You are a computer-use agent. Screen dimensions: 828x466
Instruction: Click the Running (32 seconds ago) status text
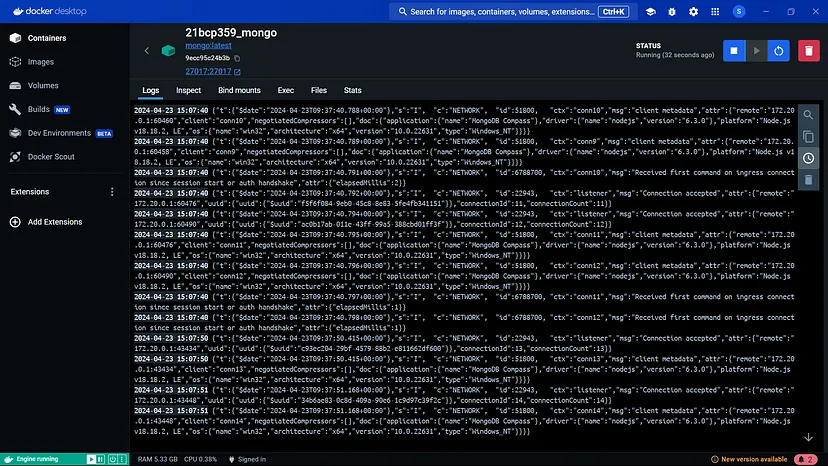(675, 55)
